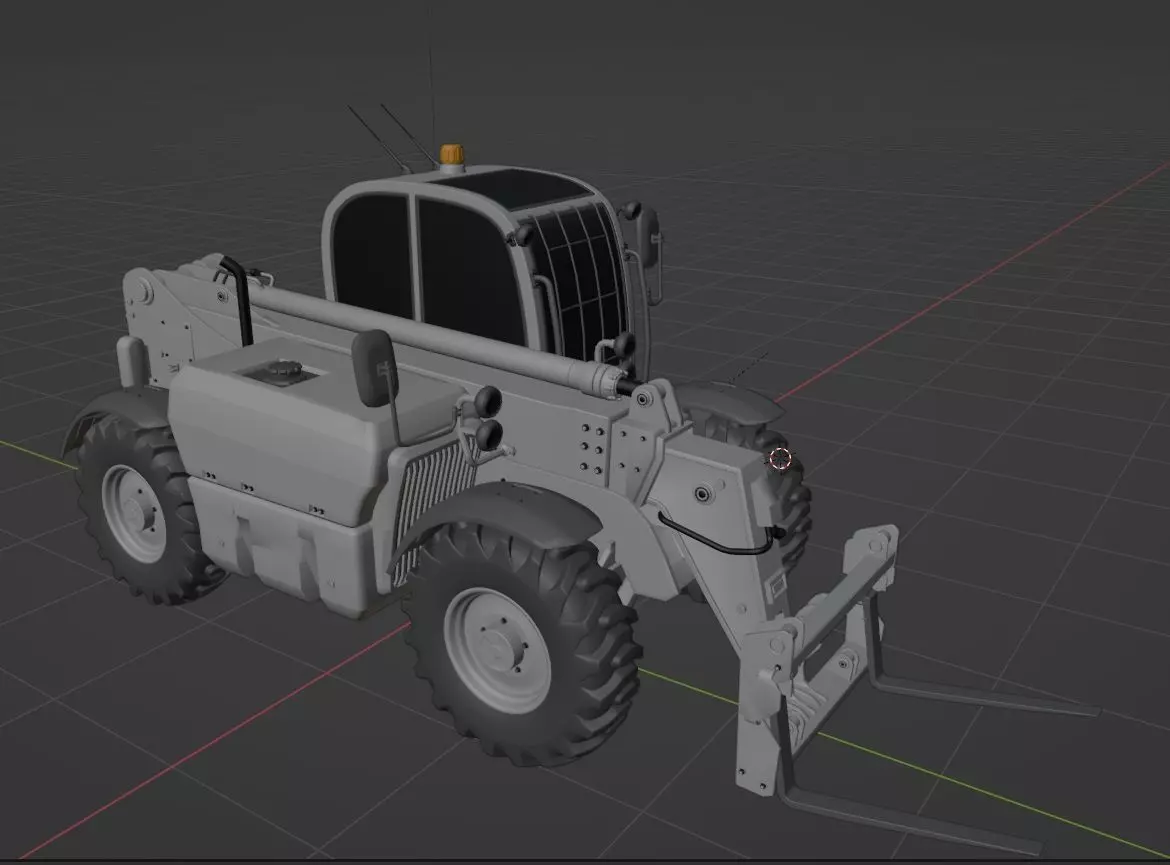Select the fuel cap on engine cover
This screenshot has height=865, width=1170.
pyautogui.click(x=284, y=369)
